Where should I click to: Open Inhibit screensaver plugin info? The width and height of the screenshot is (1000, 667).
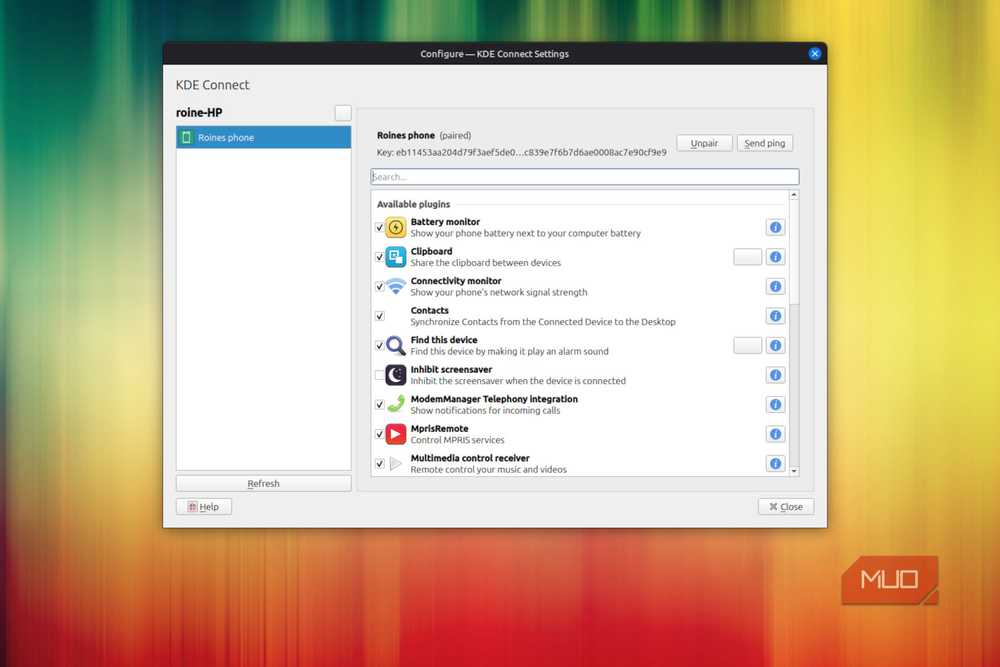pos(775,375)
